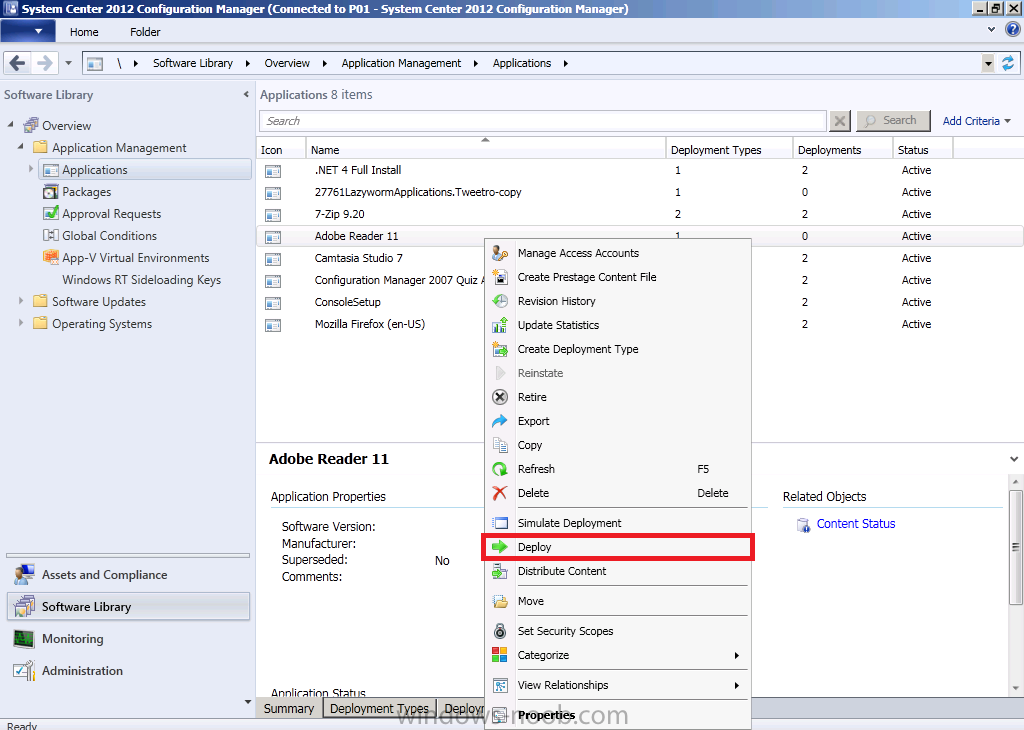This screenshot has width=1024, height=730.
Task: Click the Set Security Scopes lock icon
Action: pos(500,631)
